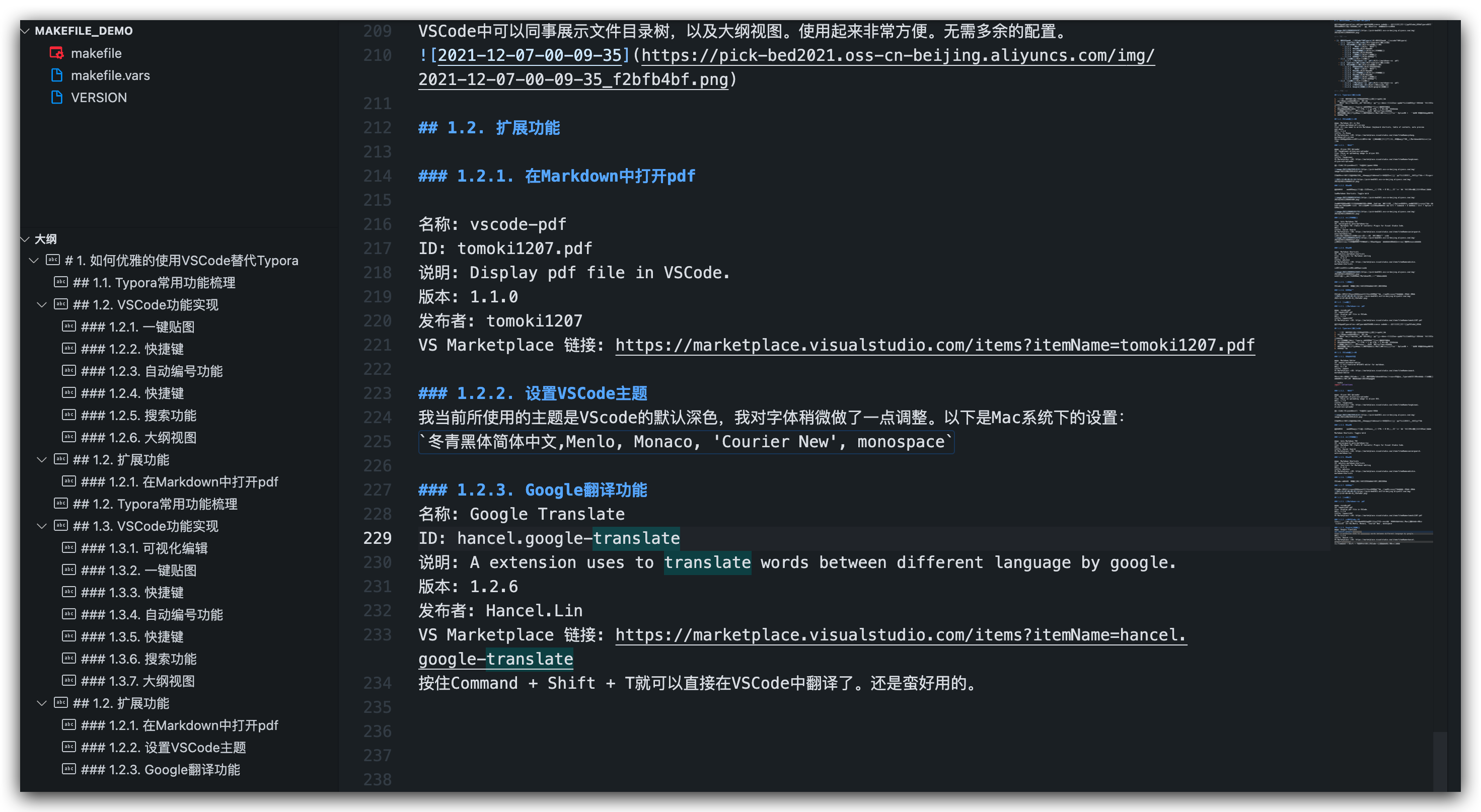Image resolution: width=1481 pixels, height=812 pixels.
Task: Click the symbol icon next to "### 1.2.6. 大纲视图"
Action: tap(69, 437)
